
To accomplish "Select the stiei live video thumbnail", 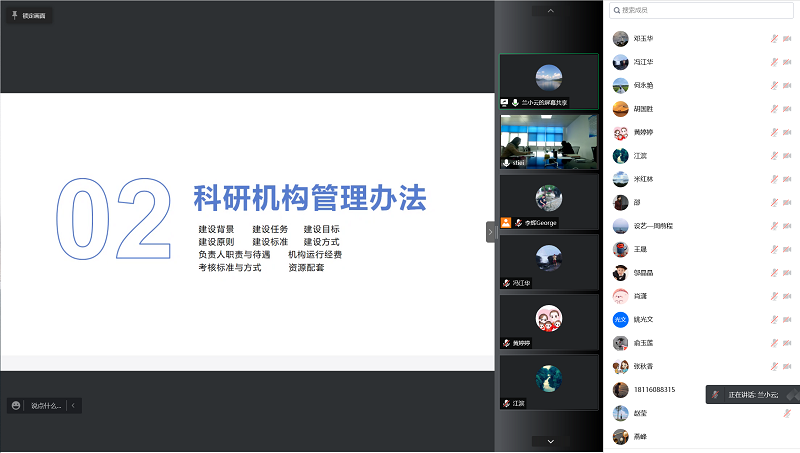I will coord(549,140).
